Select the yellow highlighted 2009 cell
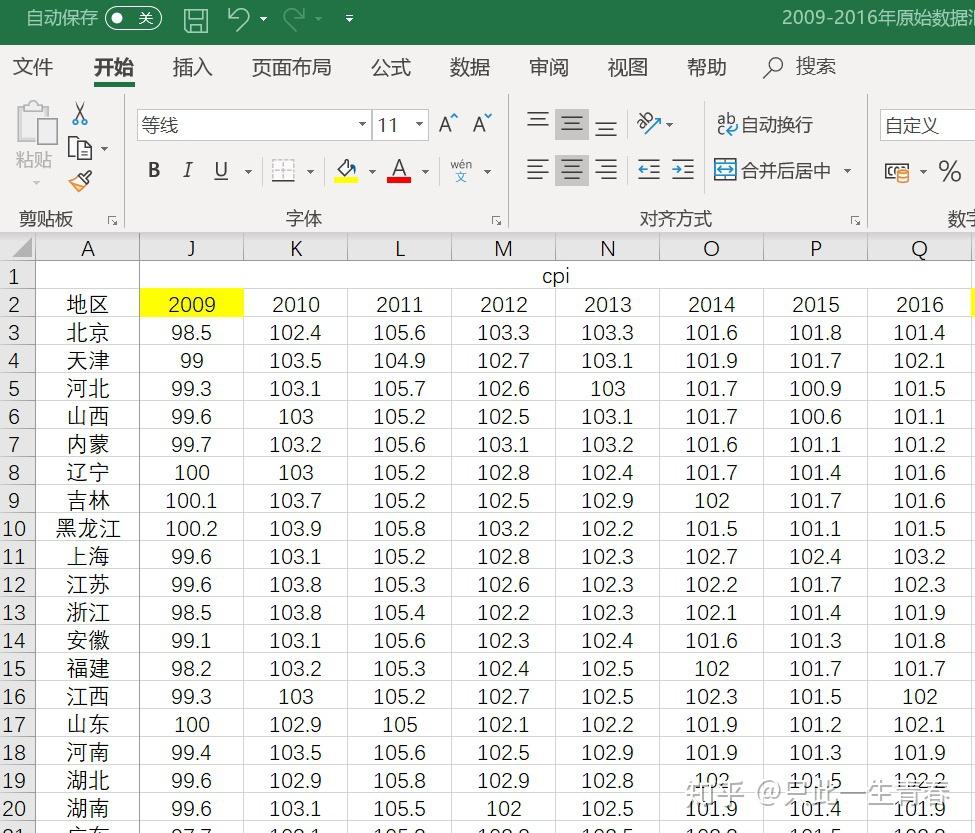975x833 pixels. click(x=191, y=304)
